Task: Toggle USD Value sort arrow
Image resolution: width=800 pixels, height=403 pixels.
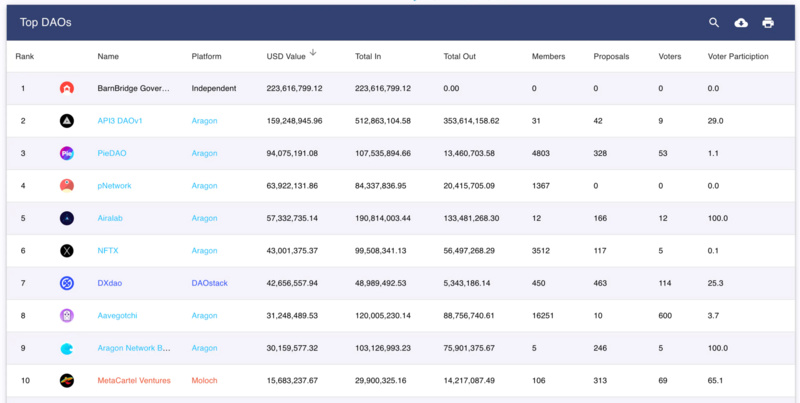Action: click(x=313, y=53)
